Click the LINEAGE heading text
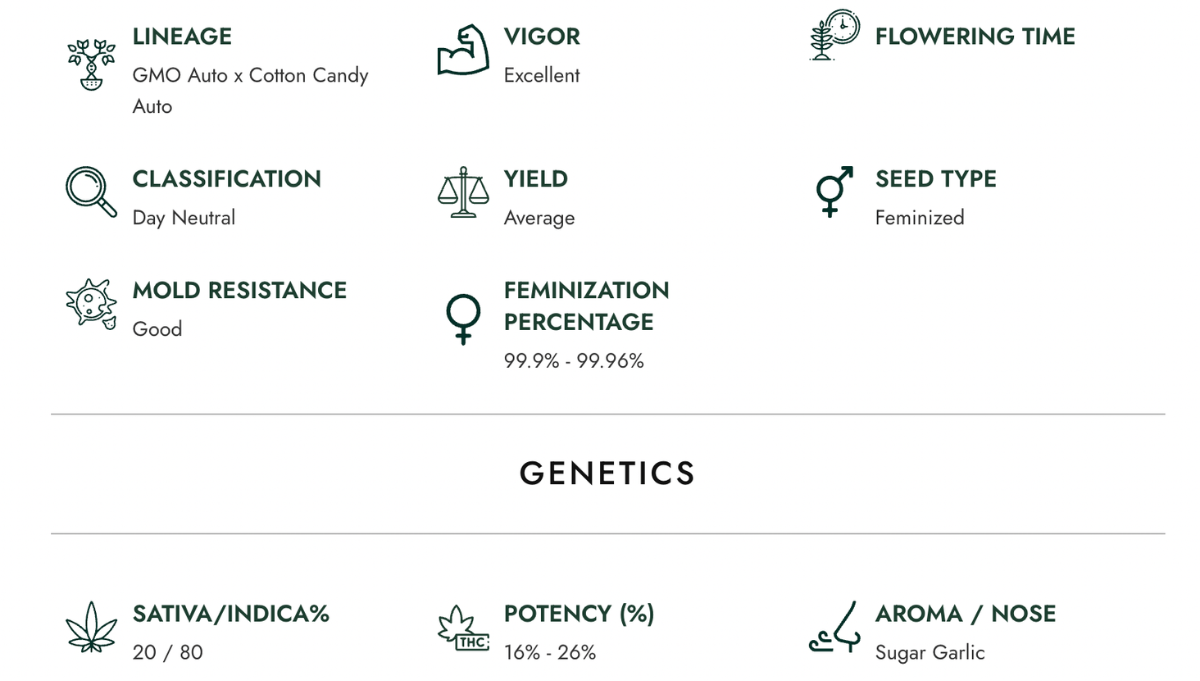 tap(182, 37)
